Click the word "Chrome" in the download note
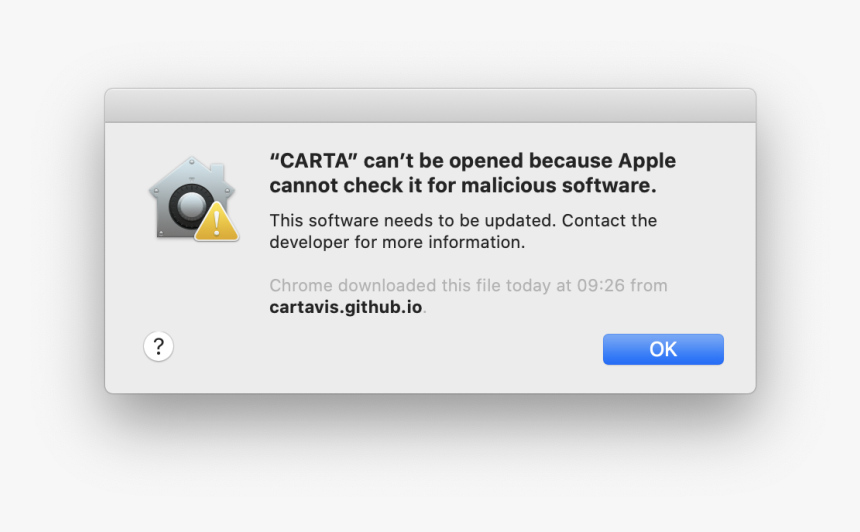This screenshot has width=860, height=532. click(x=301, y=285)
